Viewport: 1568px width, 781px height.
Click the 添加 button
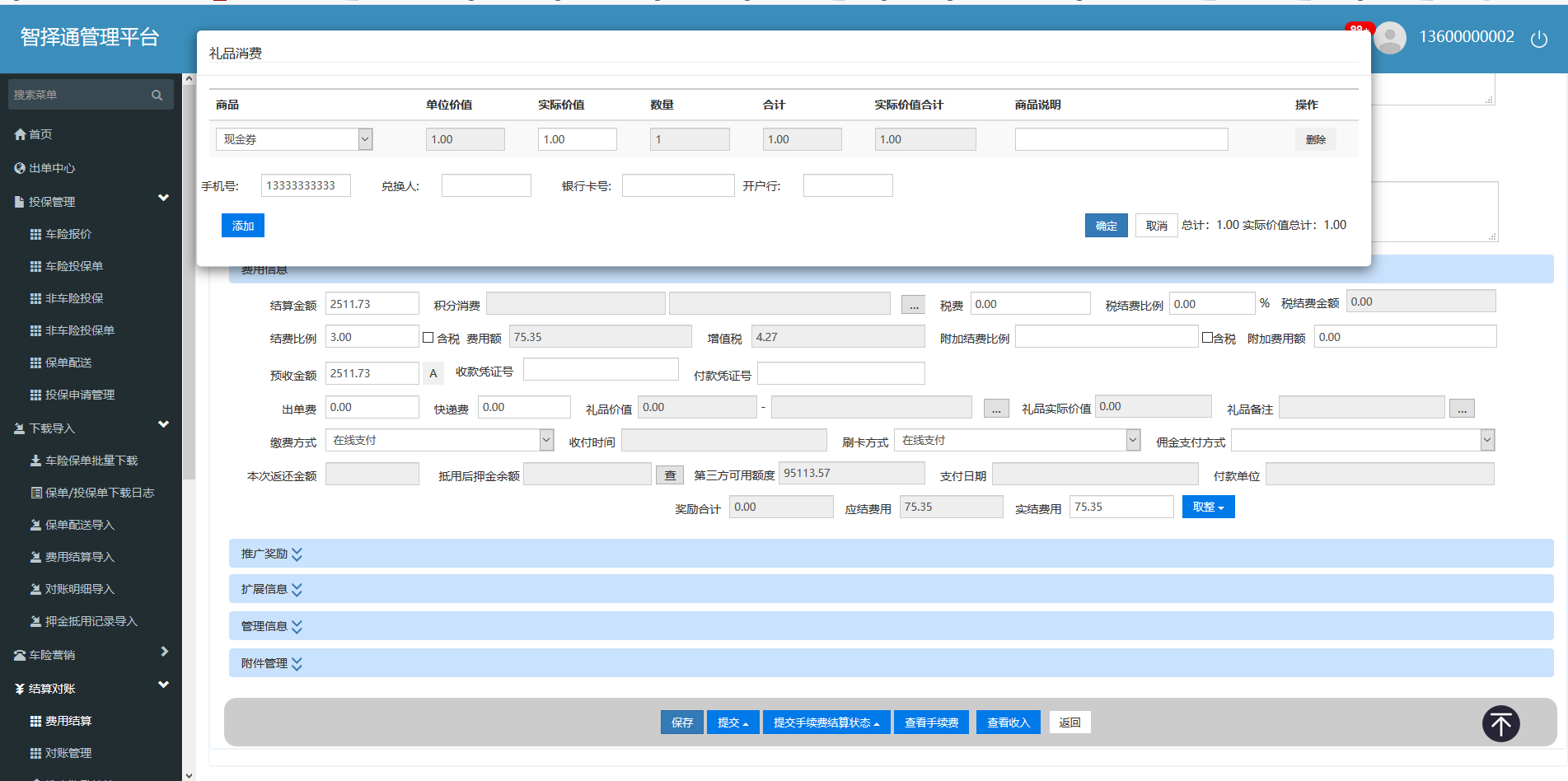tap(243, 226)
